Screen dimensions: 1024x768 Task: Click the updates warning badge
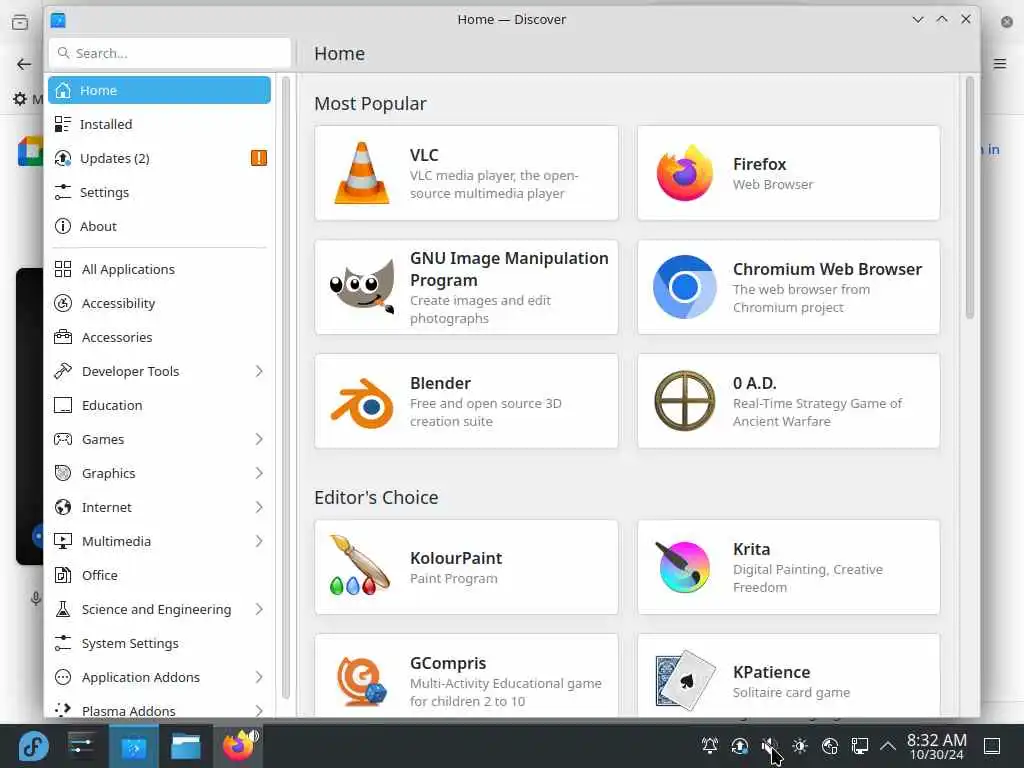click(259, 158)
